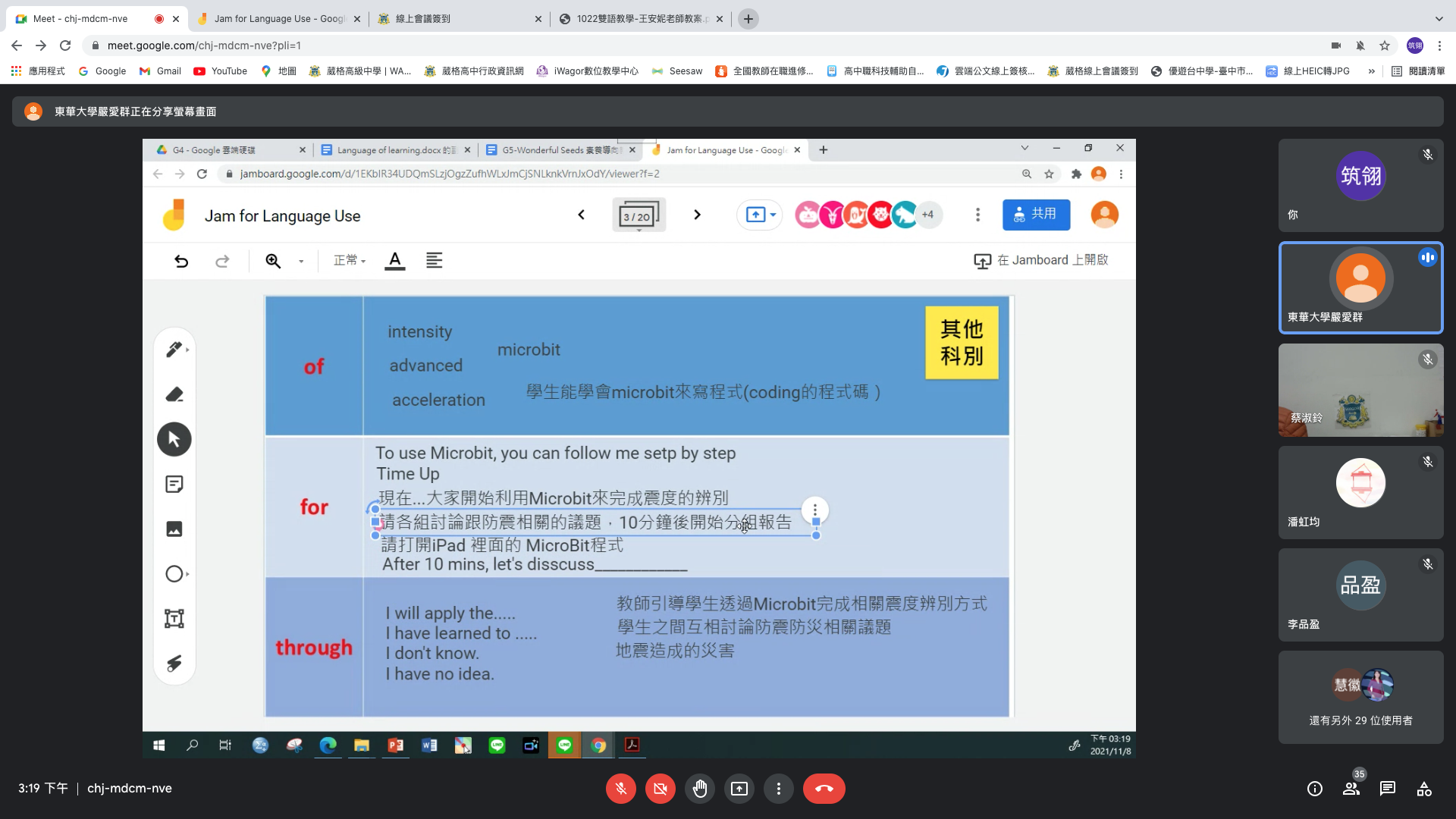Expand the zoom level dropdown arrow
The image size is (1456, 819).
[301, 262]
